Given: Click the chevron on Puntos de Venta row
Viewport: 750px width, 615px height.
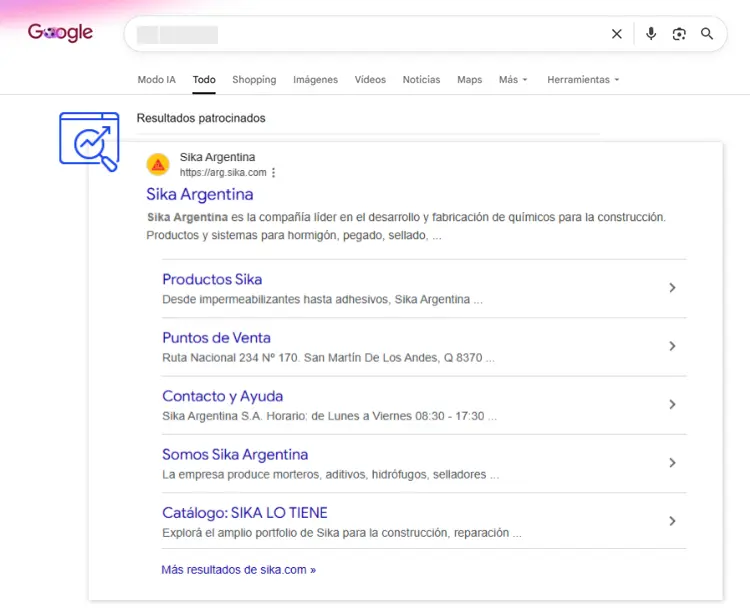Looking at the screenshot, I should coord(672,346).
